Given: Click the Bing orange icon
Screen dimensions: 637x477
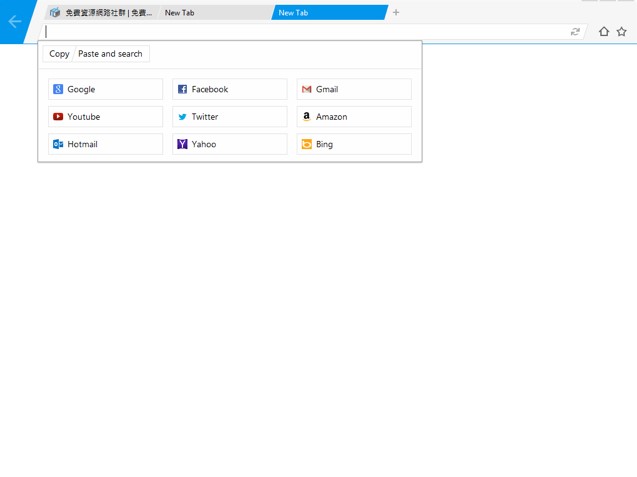Looking at the screenshot, I should pos(307,144).
